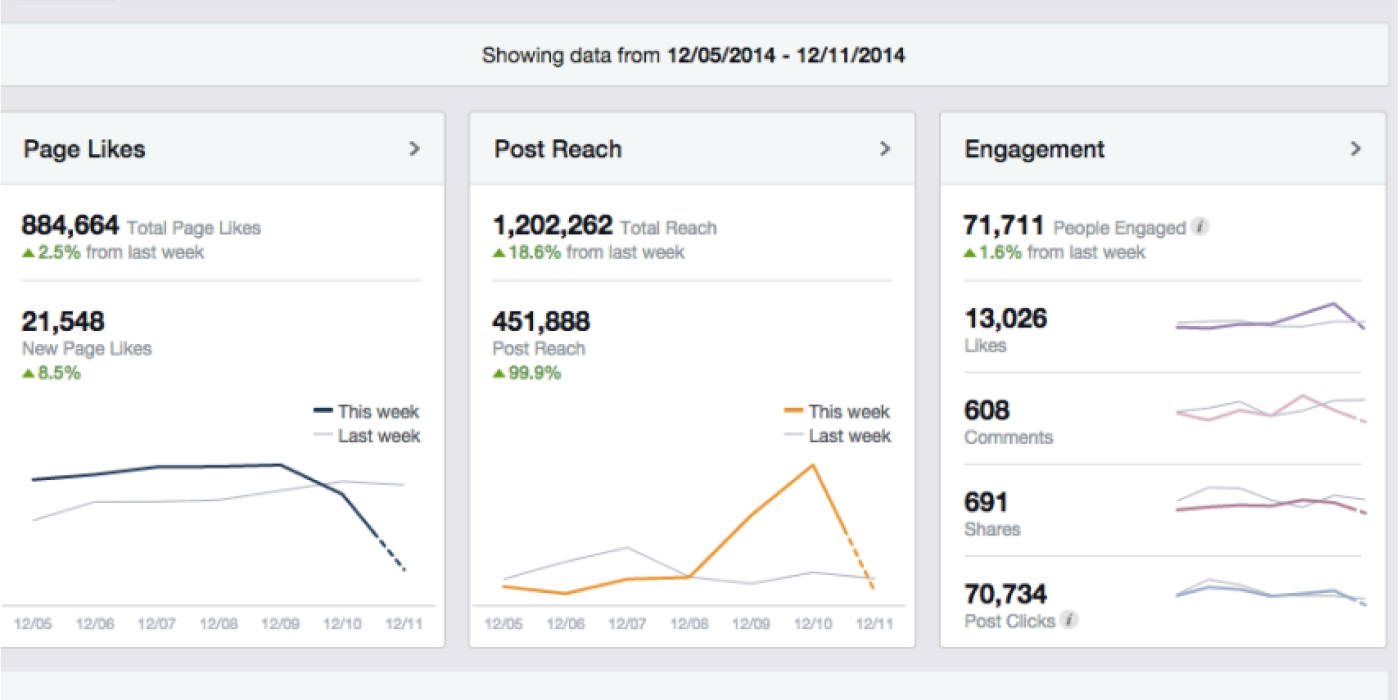Select This week legend in Post Reach chart

pyautogui.click(x=836, y=412)
